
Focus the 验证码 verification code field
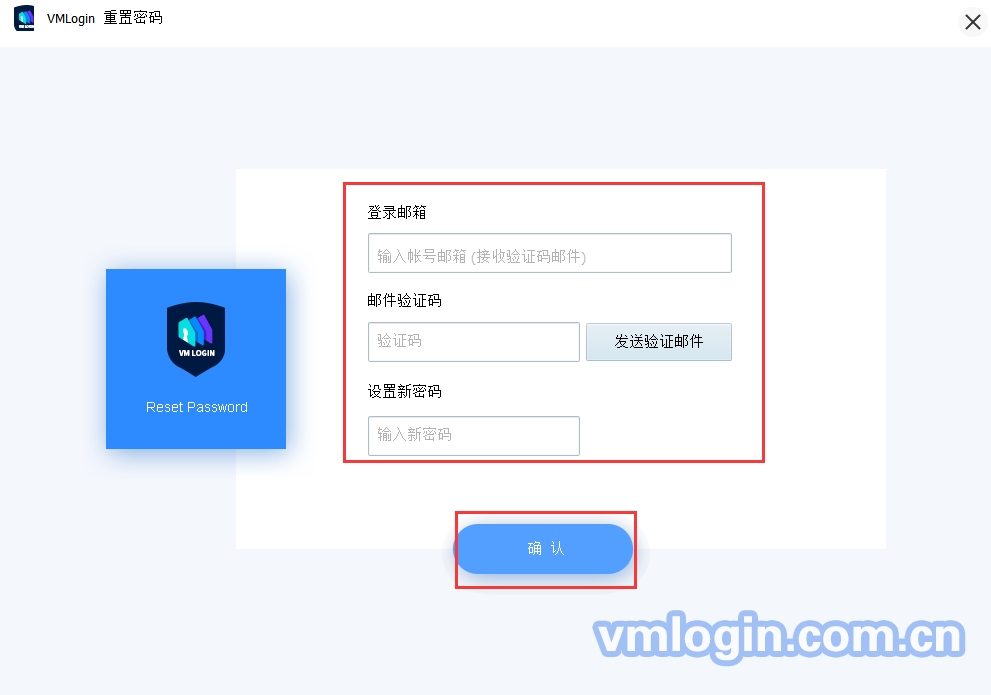click(x=473, y=342)
